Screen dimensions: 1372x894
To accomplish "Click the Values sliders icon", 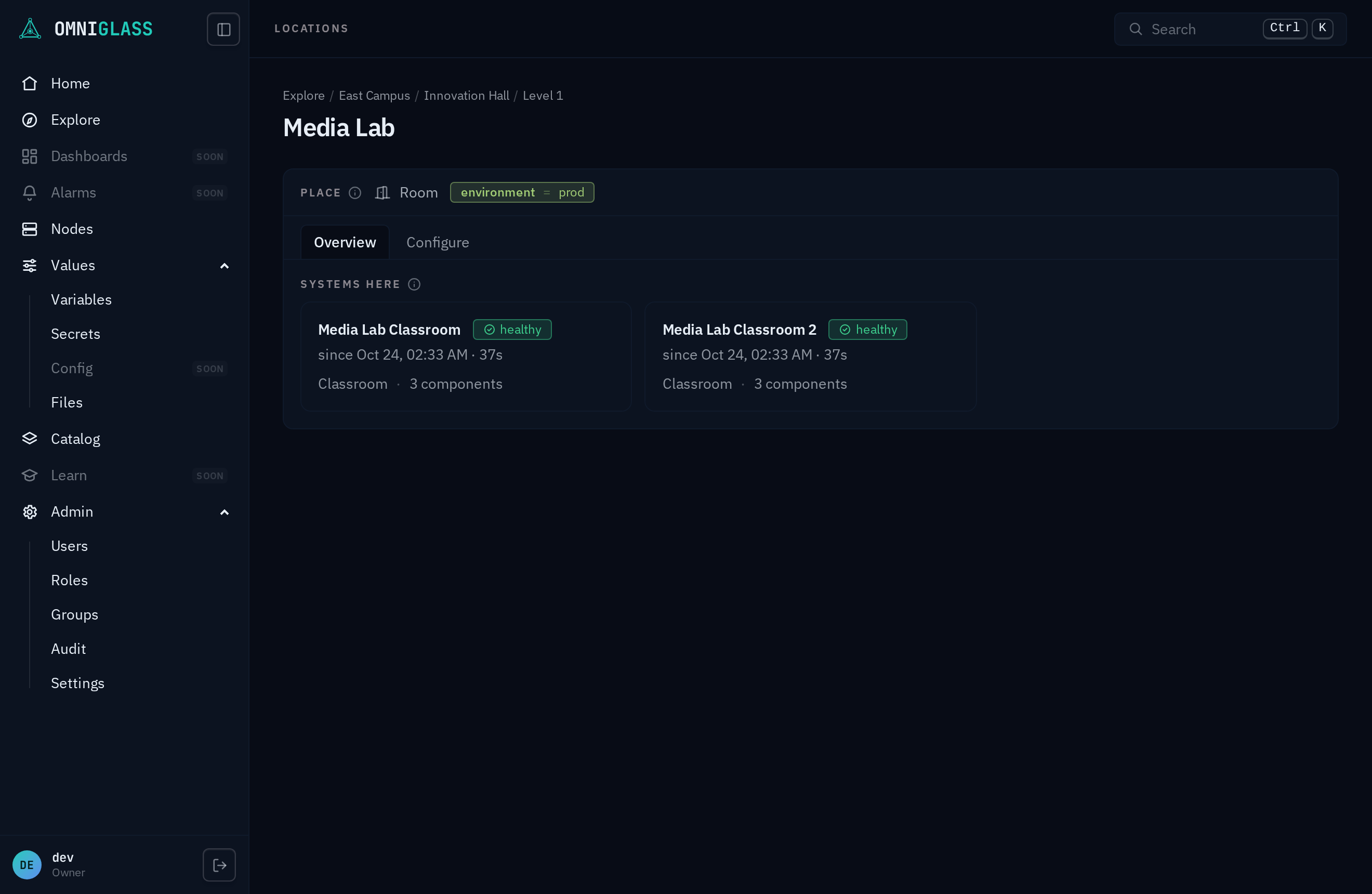I will 30,265.
